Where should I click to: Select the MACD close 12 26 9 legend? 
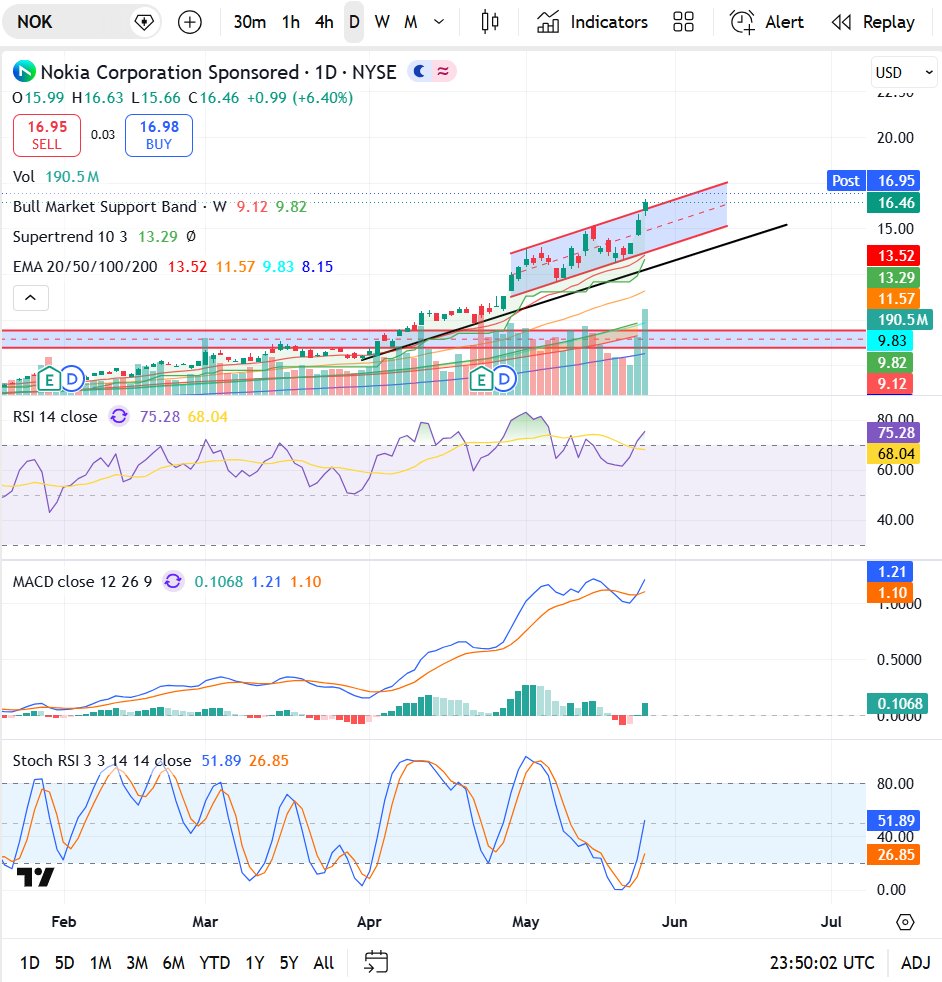click(82, 582)
